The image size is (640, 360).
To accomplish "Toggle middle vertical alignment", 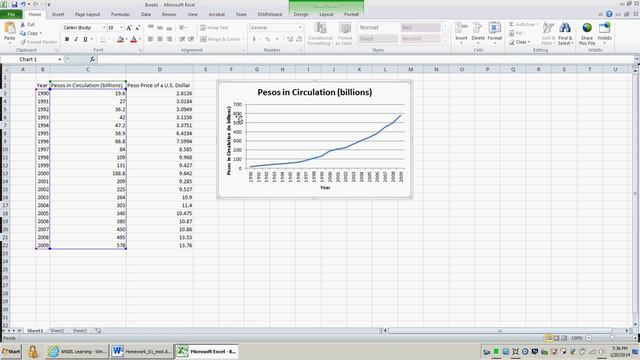I will (x=160, y=27).
